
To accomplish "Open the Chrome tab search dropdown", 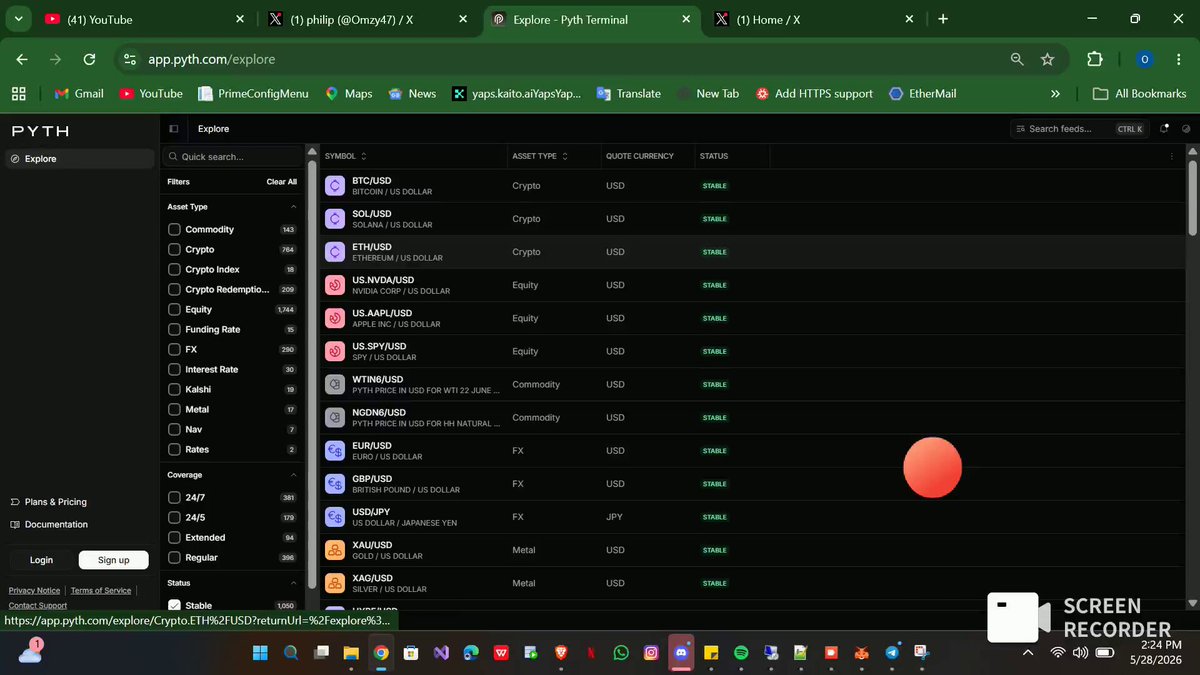I will 18,19.
